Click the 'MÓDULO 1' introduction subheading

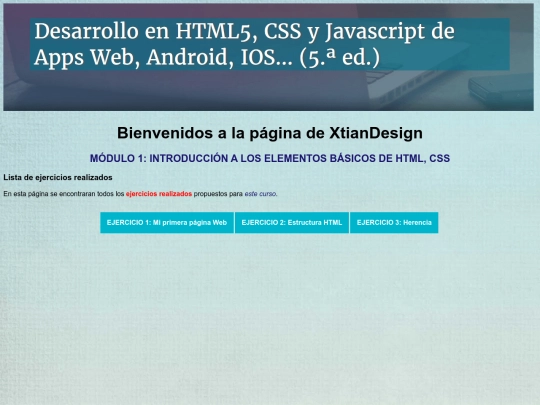(270, 158)
